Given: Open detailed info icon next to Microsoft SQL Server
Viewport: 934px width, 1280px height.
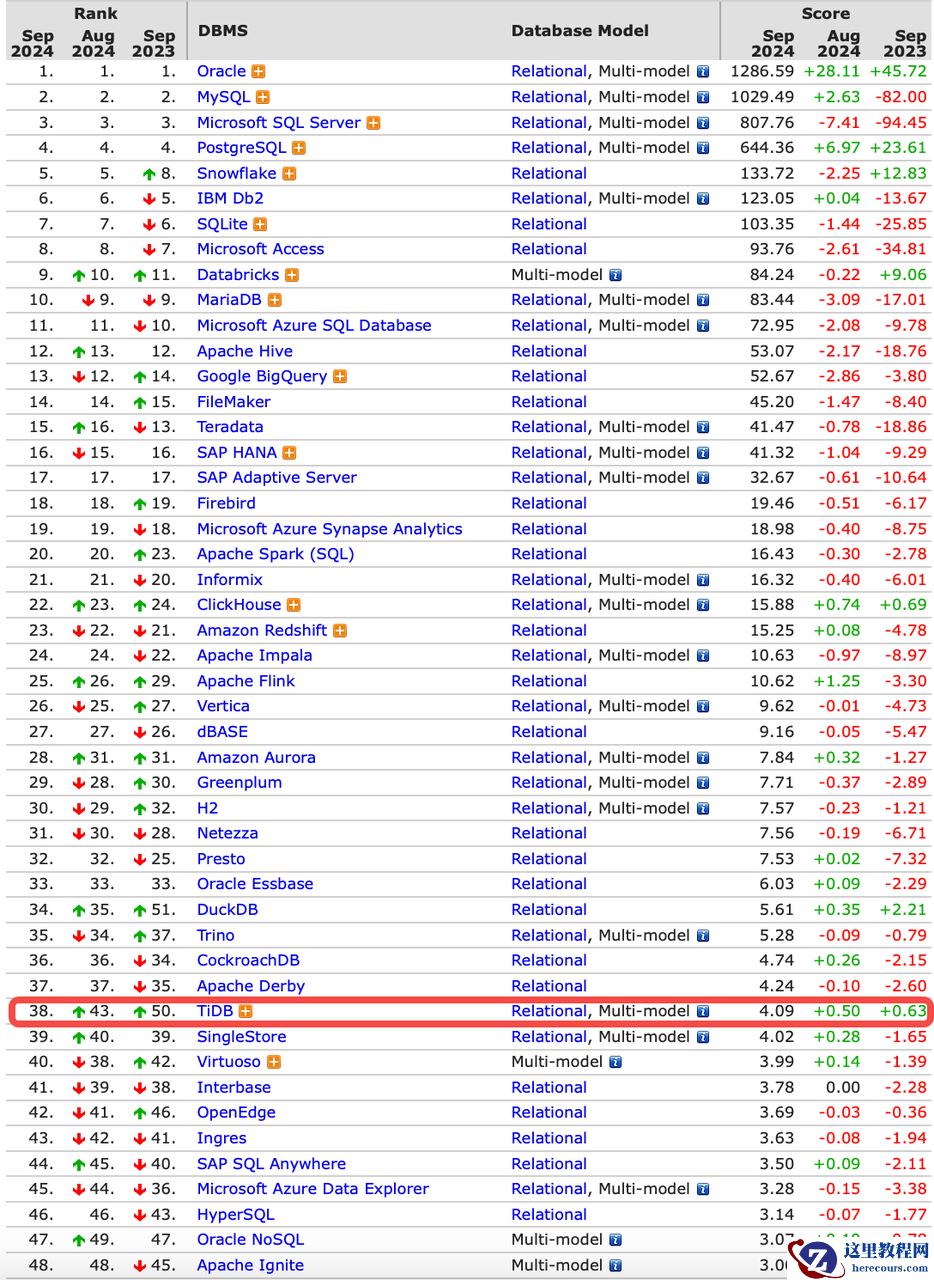Looking at the screenshot, I should [x=373, y=123].
